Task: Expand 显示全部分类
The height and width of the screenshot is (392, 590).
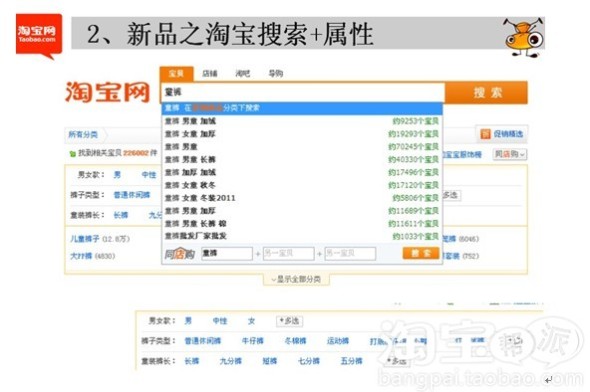Action: (296, 280)
